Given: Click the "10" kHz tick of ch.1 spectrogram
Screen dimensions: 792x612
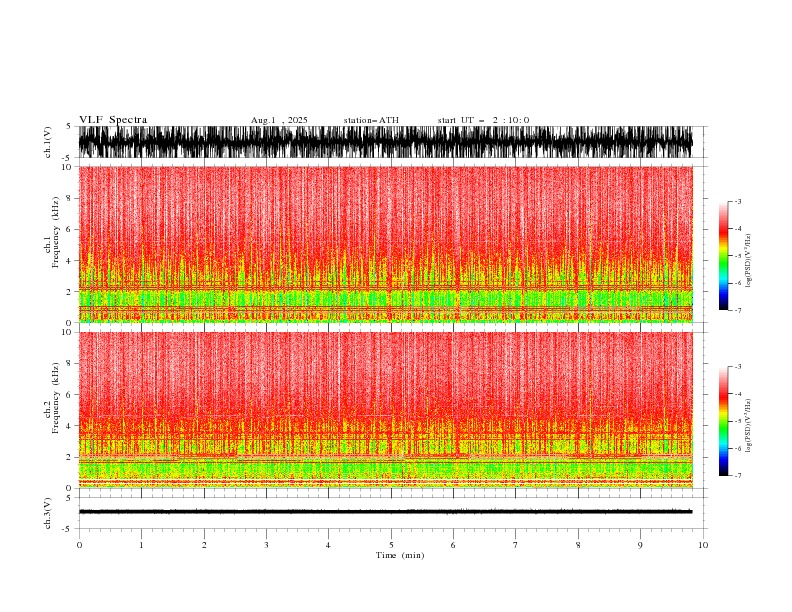Looking at the screenshot, I should pos(67,167).
